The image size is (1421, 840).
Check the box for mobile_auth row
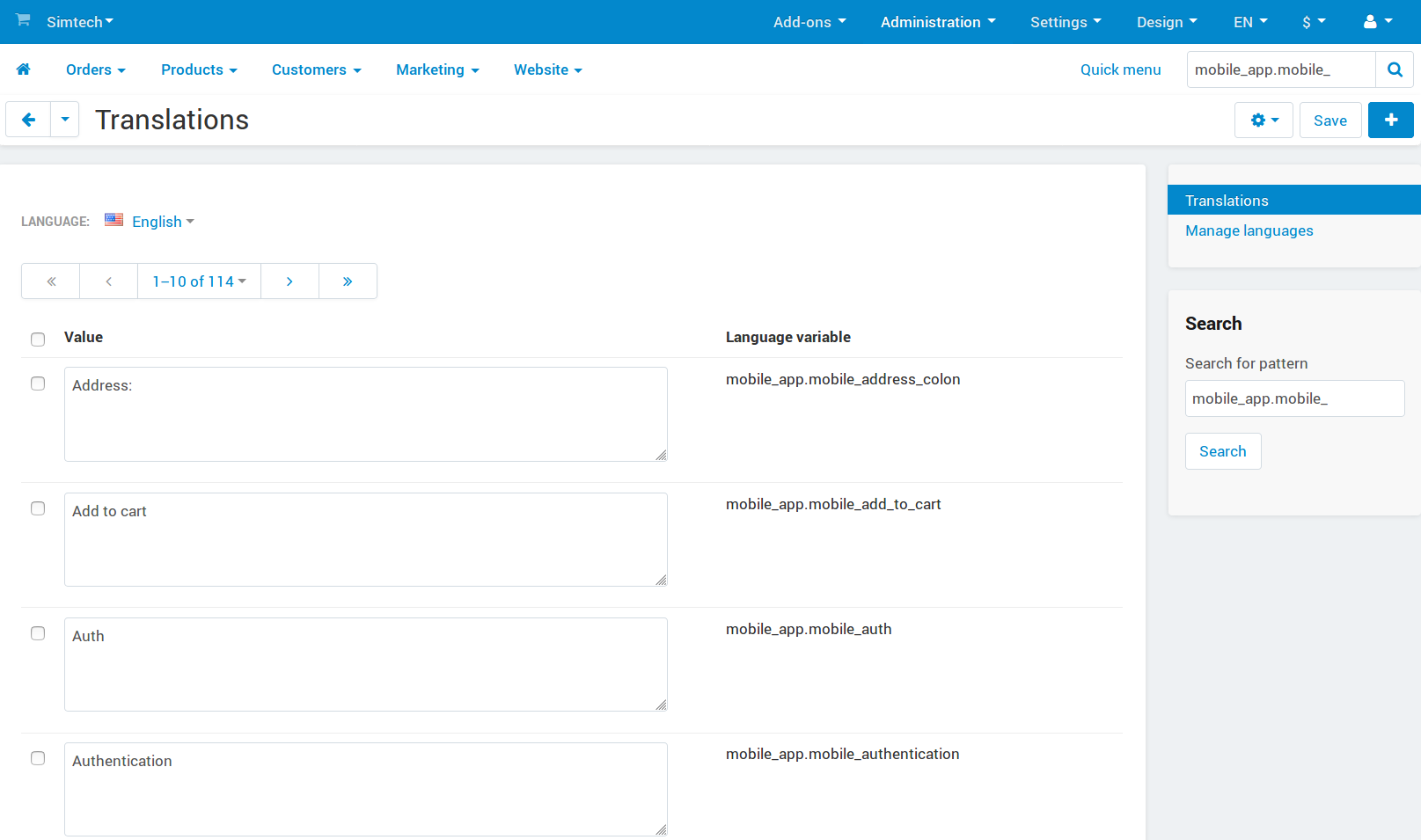tap(38, 633)
